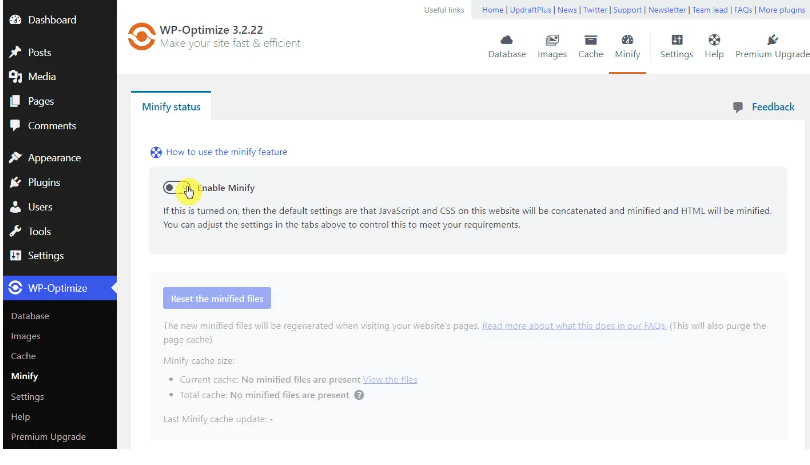Select Minify submenu under WP-Optimize

pyautogui.click(x=24, y=376)
